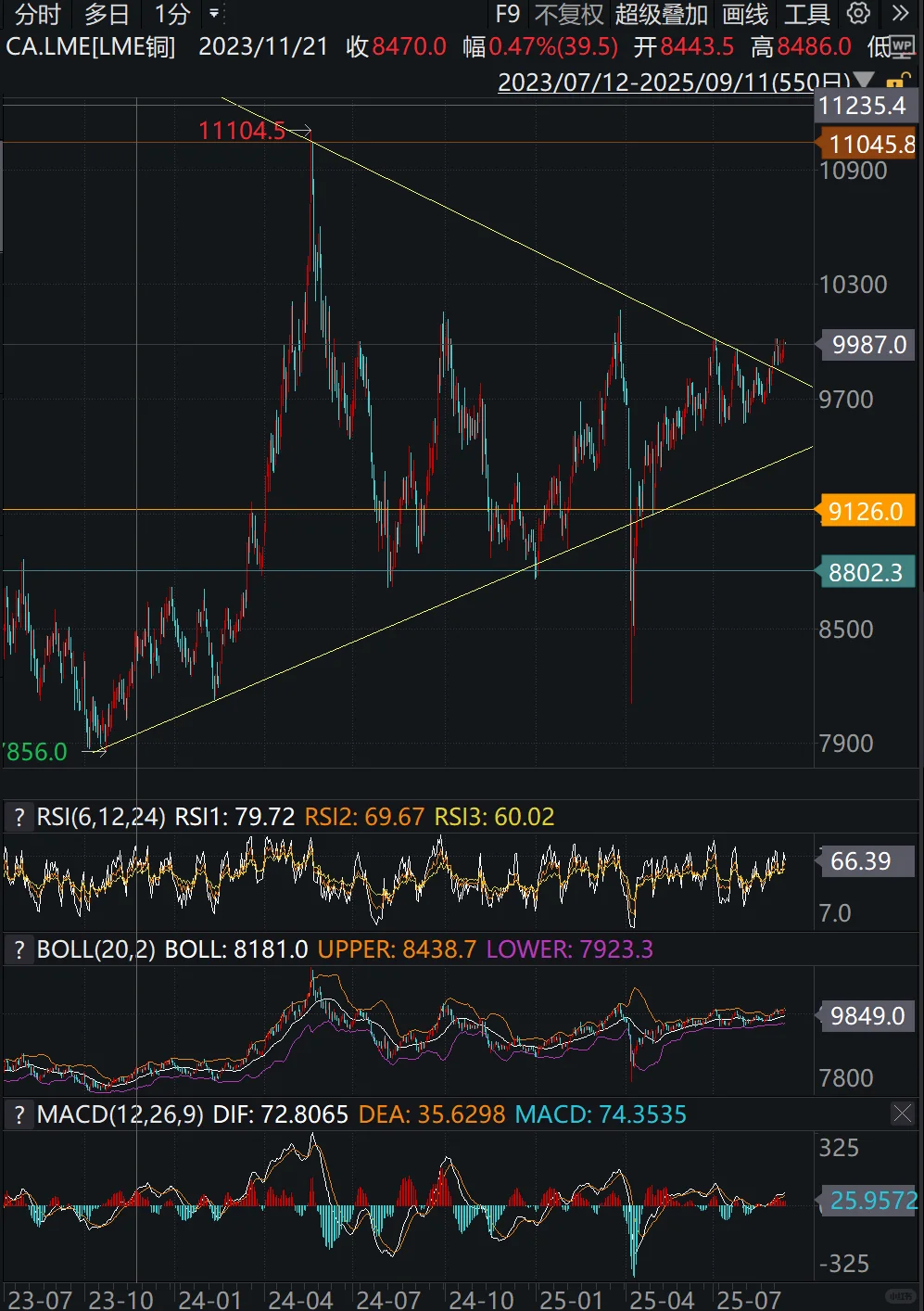Open the period dropdown arrow next to 1分
The width and height of the screenshot is (924, 1311).
point(214,14)
